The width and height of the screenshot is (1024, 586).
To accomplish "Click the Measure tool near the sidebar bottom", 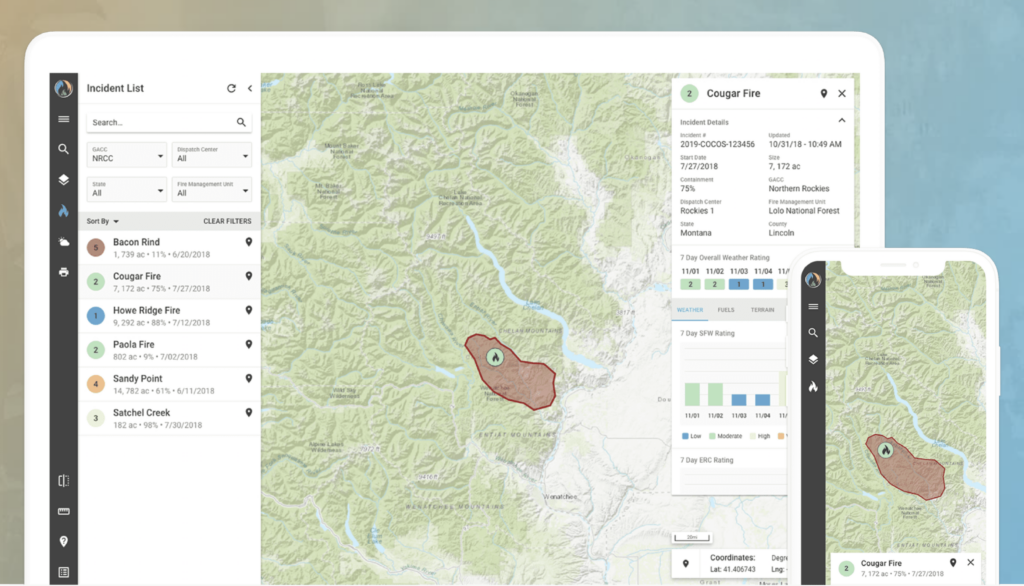I will 63,510.
